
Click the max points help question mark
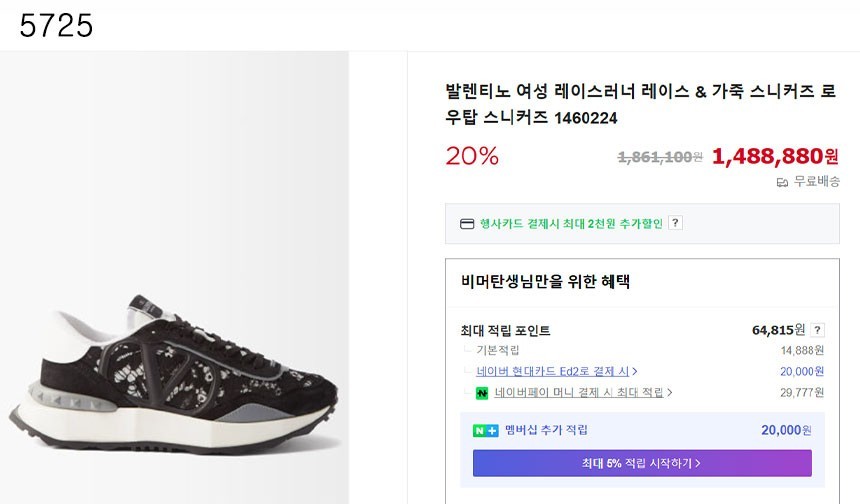pyautogui.click(x=818, y=330)
